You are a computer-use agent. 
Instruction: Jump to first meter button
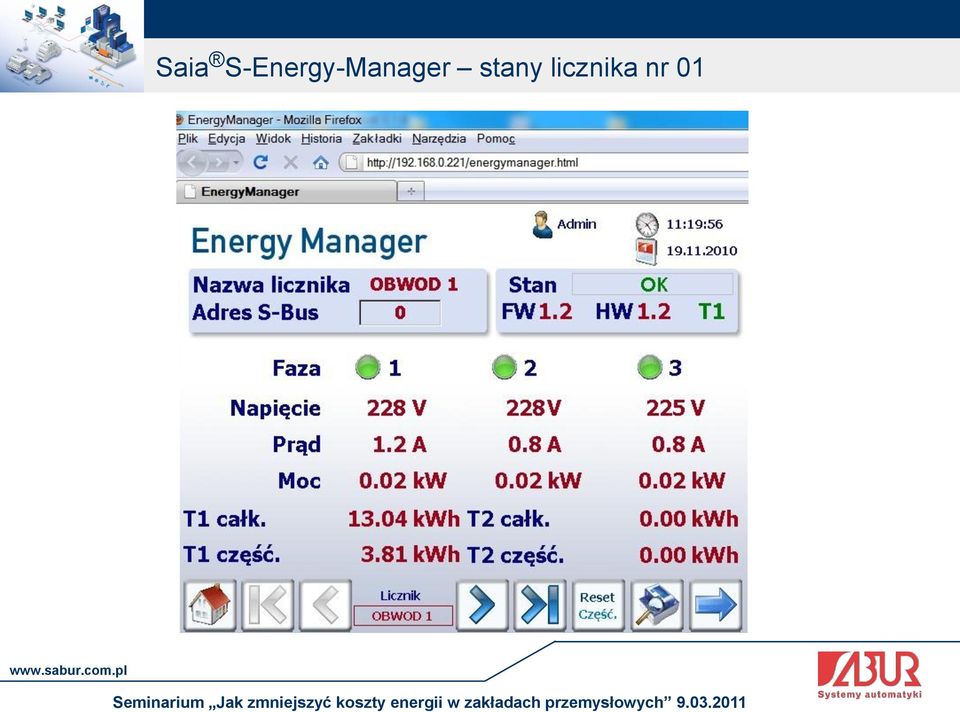click(268, 605)
